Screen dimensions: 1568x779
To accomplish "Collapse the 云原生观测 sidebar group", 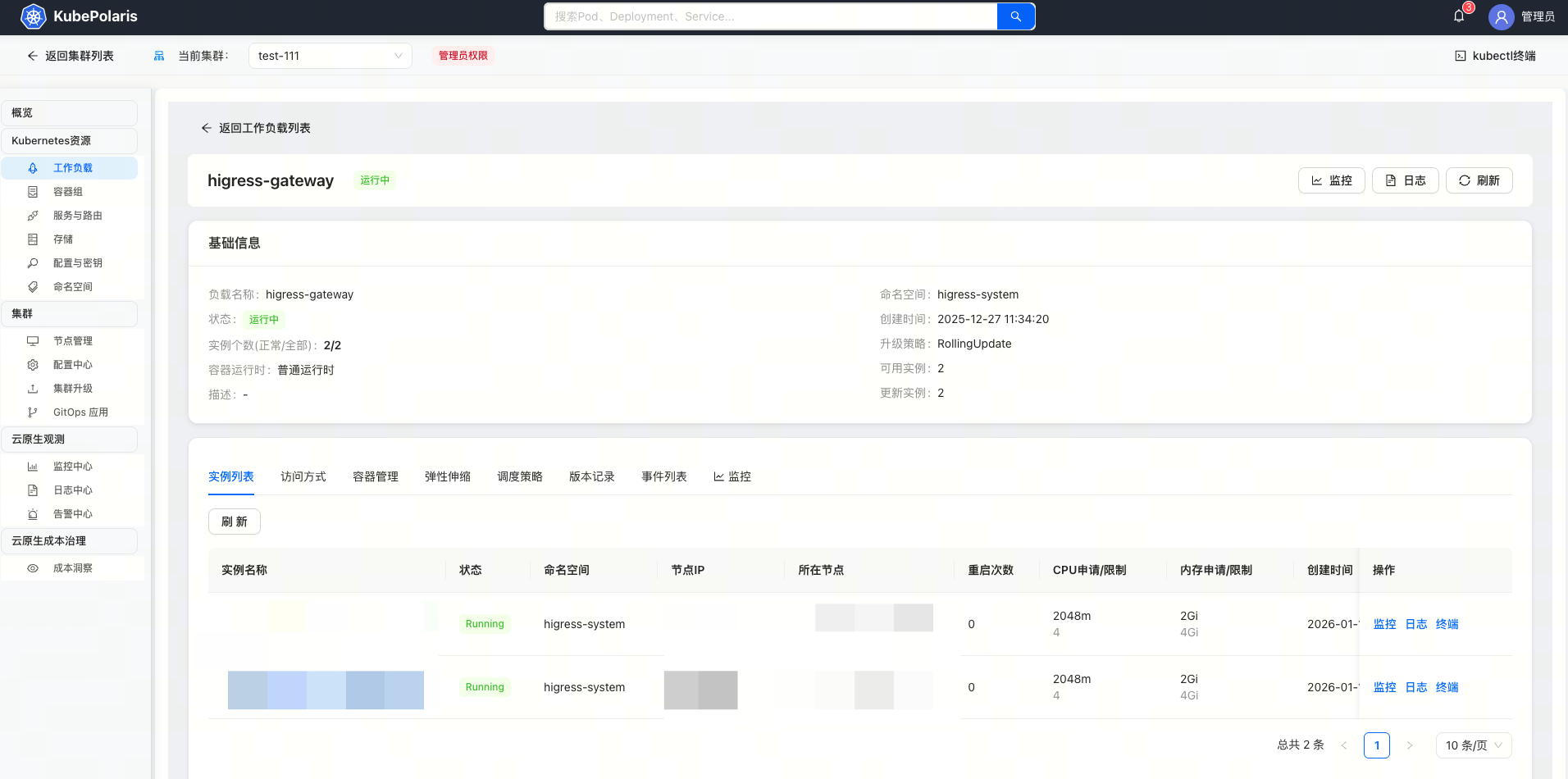I will [x=69, y=440].
